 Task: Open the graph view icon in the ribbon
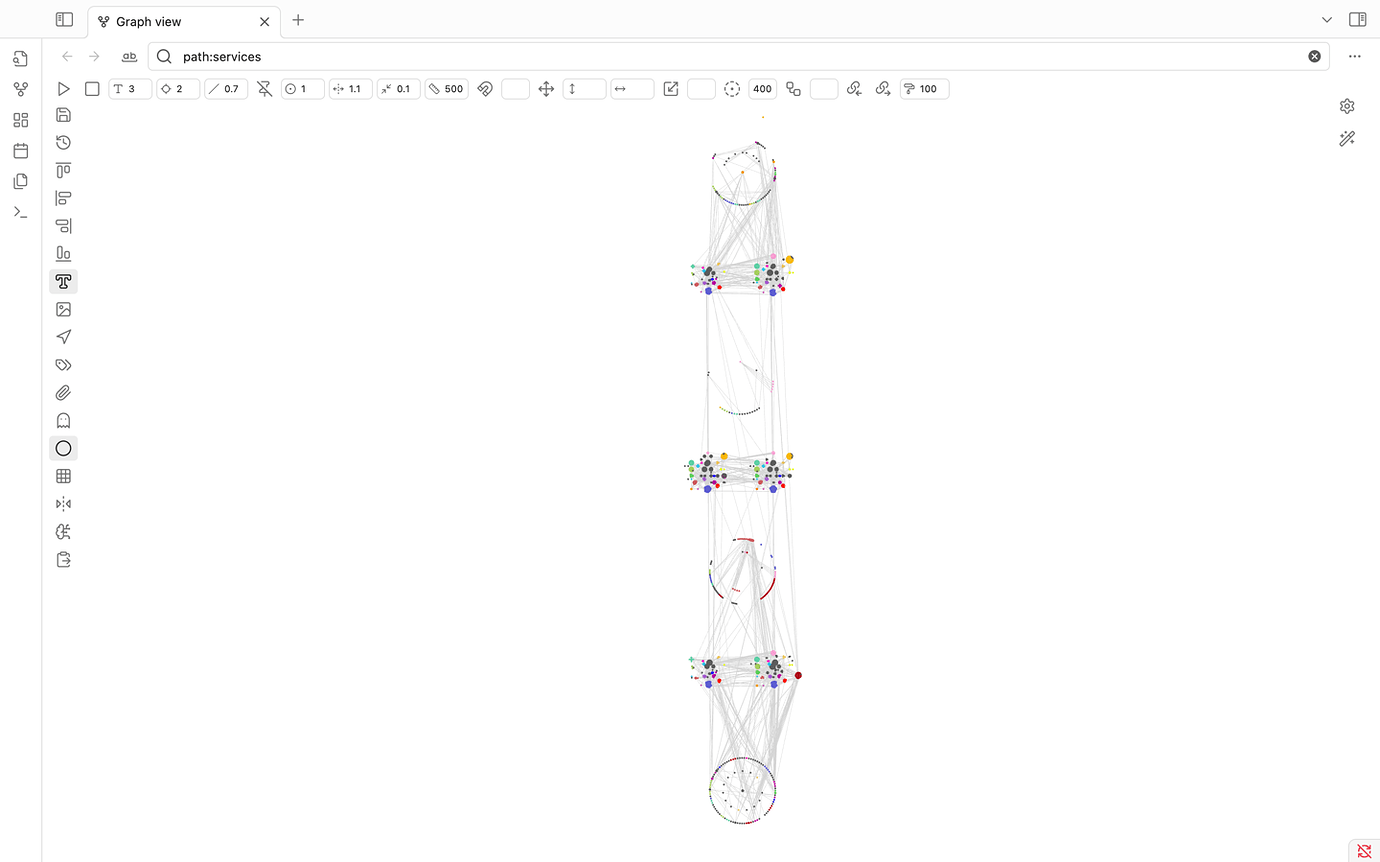coord(20,89)
